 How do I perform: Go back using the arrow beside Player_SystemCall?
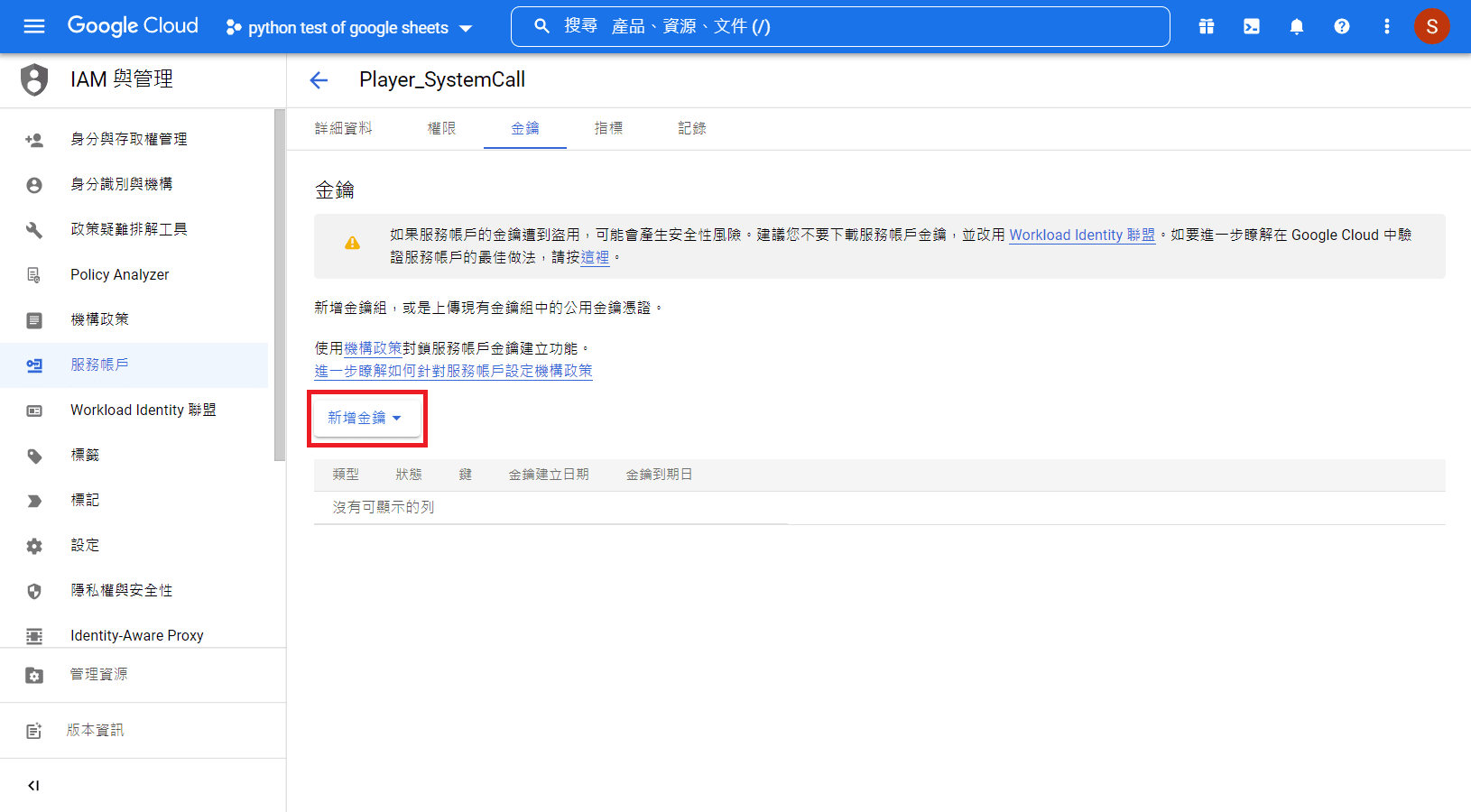click(x=319, y=80)
